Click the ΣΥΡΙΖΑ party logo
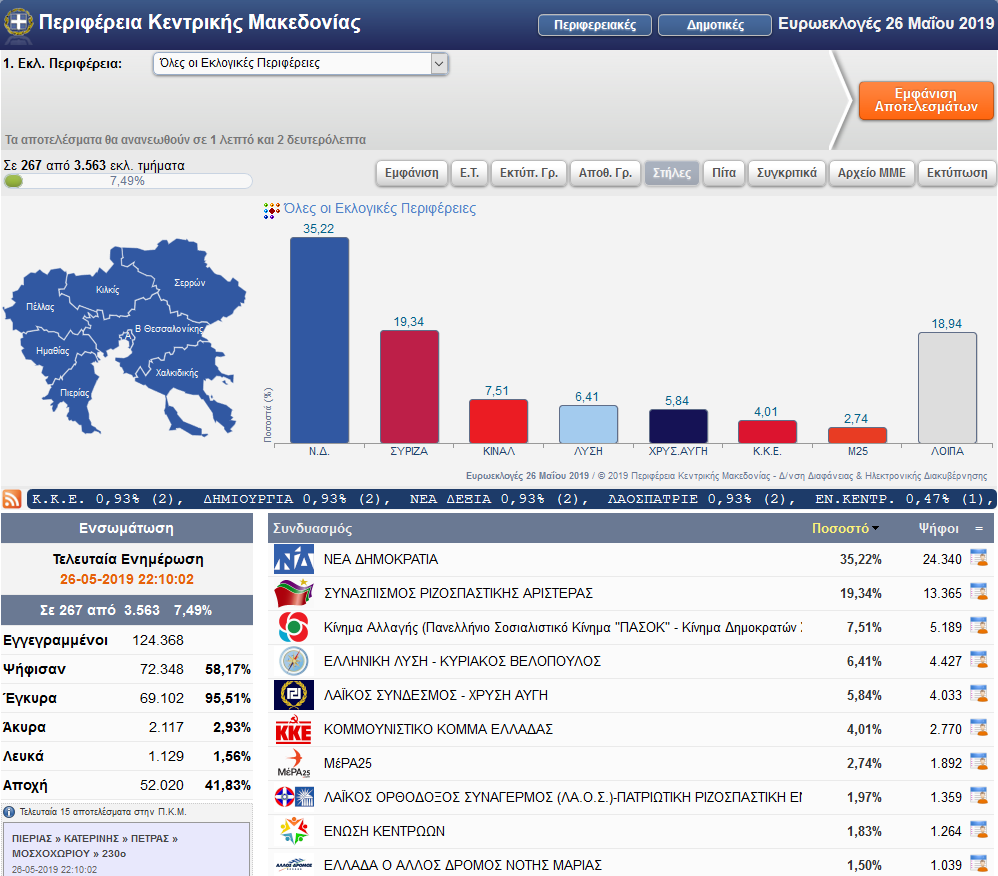This screenshot has height=876, width=998. (x=294, y=593)
